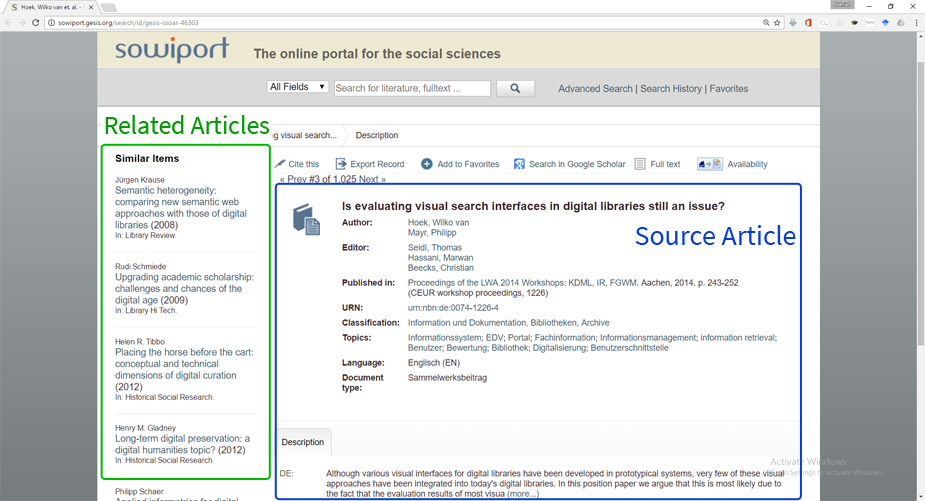
Task: Click browser reload icon
Action: click(x=35, y=22)
